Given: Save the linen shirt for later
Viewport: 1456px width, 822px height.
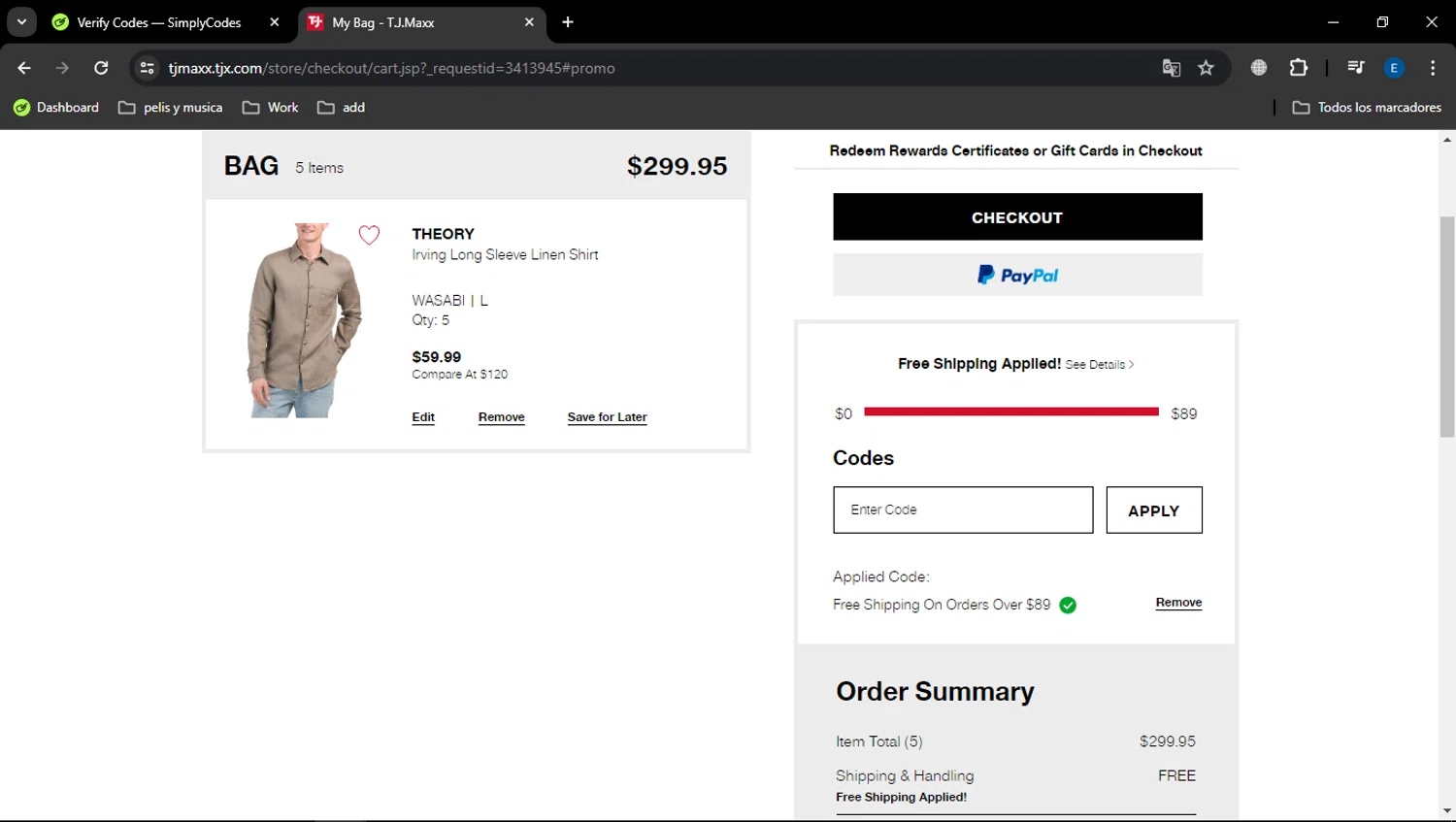Looking at the screenshot, I should (607, 417).
